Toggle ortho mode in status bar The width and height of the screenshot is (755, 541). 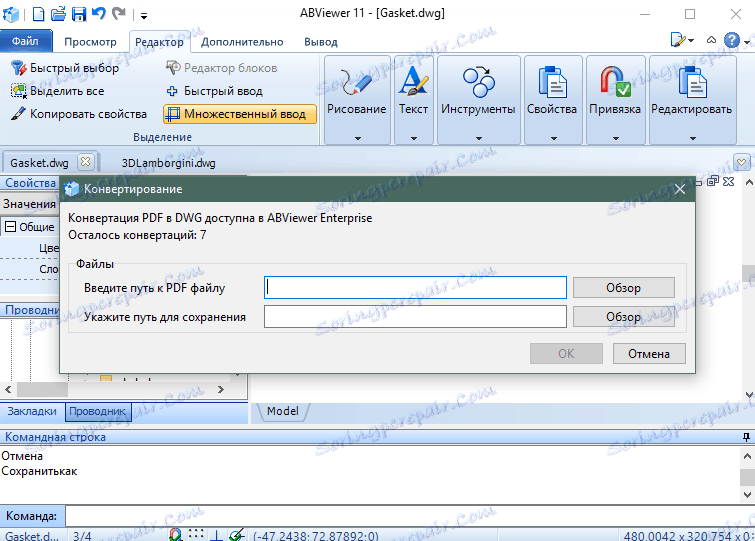click(x=217, y=535)
